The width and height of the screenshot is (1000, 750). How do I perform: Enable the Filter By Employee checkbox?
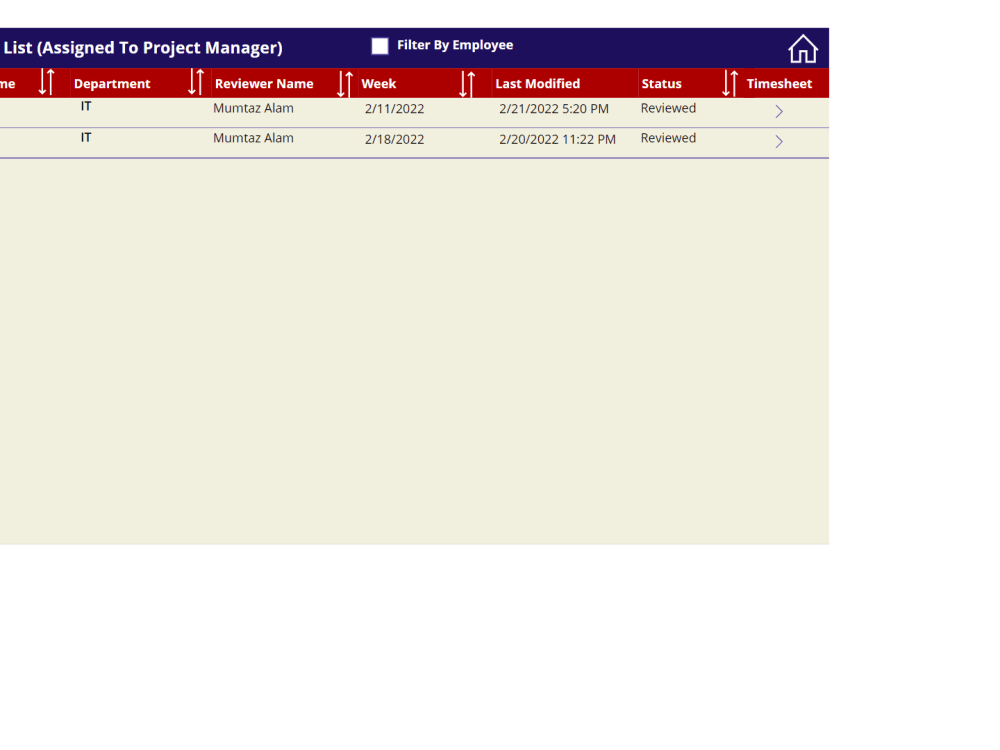380,45
